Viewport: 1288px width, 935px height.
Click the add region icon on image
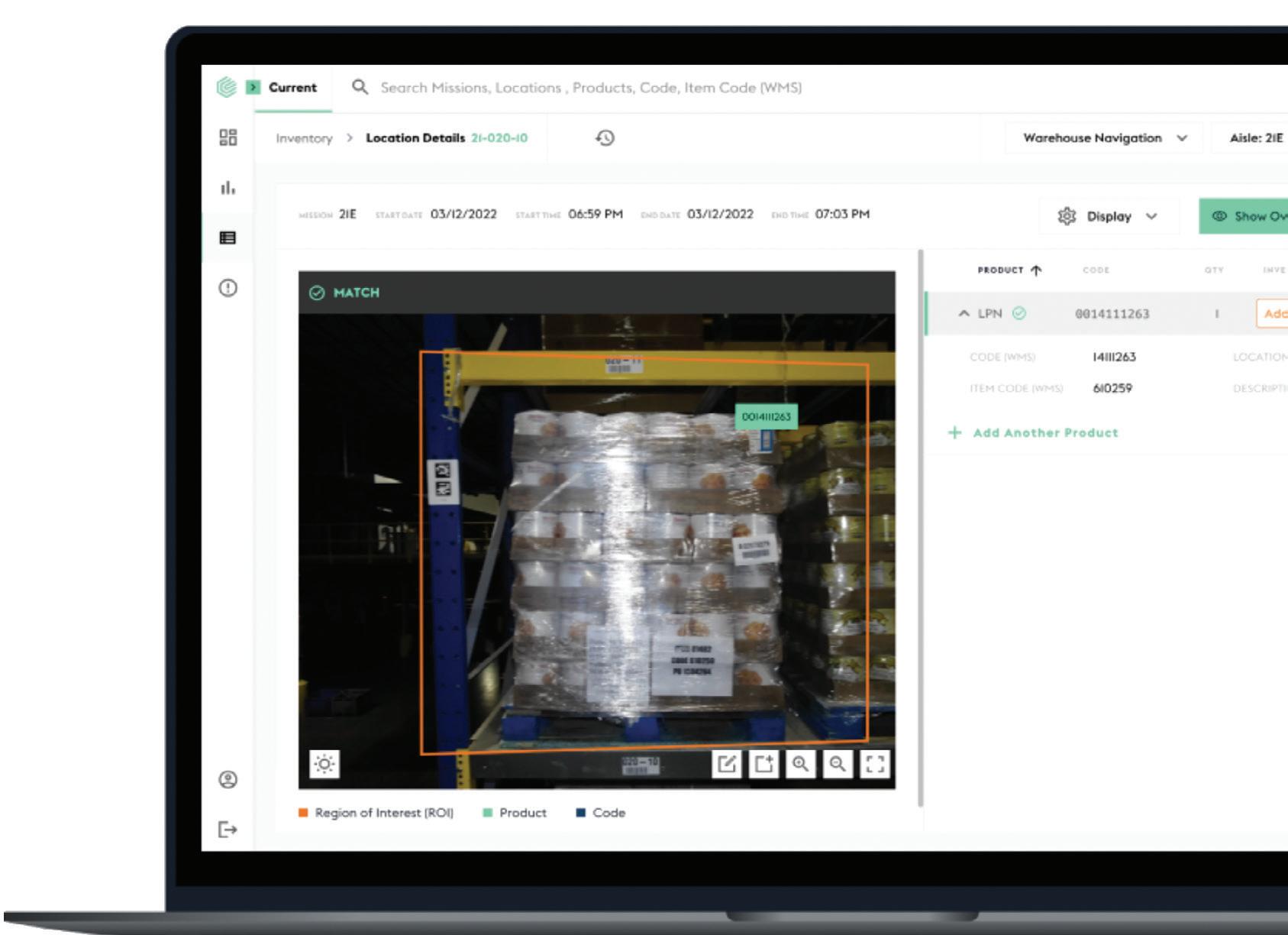[763, 764]
